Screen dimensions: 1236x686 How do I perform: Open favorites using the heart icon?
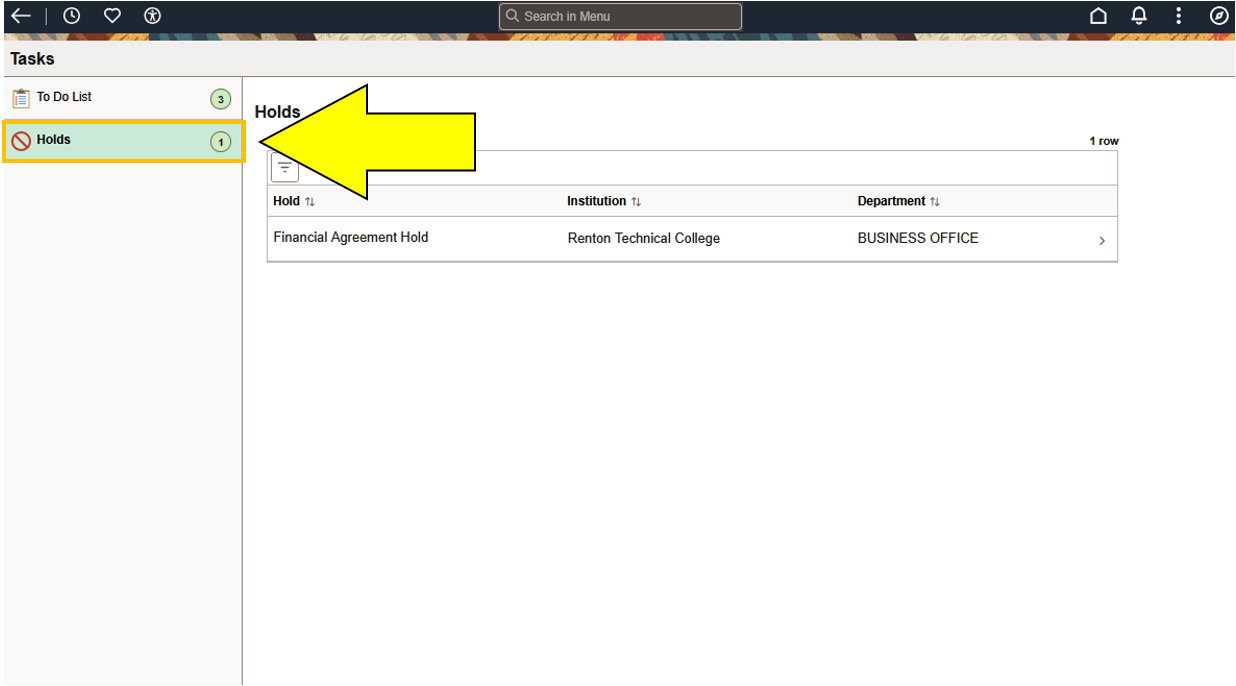(x=111, y=15)
